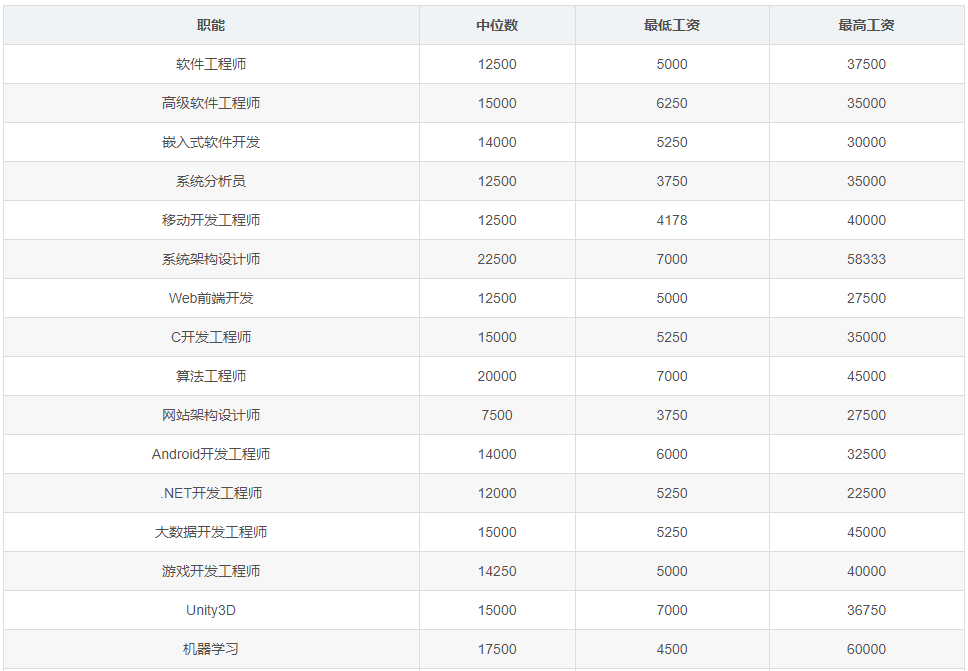The height and width of the screenshot is (671, 968).
Task: Click the 最低工资 column header
Action: pyautogui.click(x=672, y=25)
